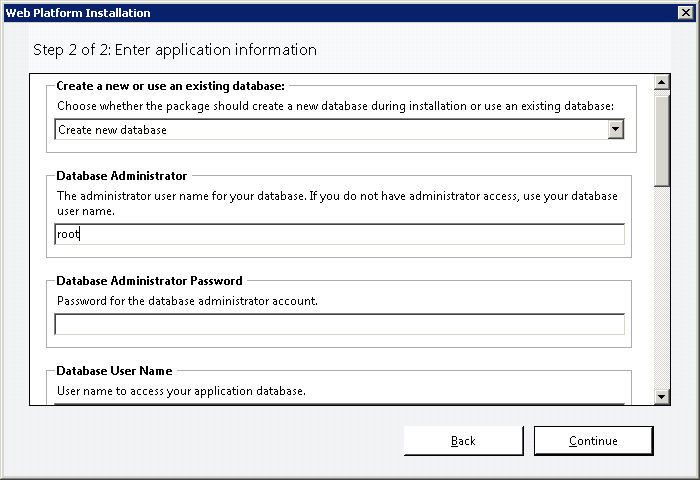Click the "Password for the database administrator account" text
This screenshot has width=700, height=480.
coord(187,301)
